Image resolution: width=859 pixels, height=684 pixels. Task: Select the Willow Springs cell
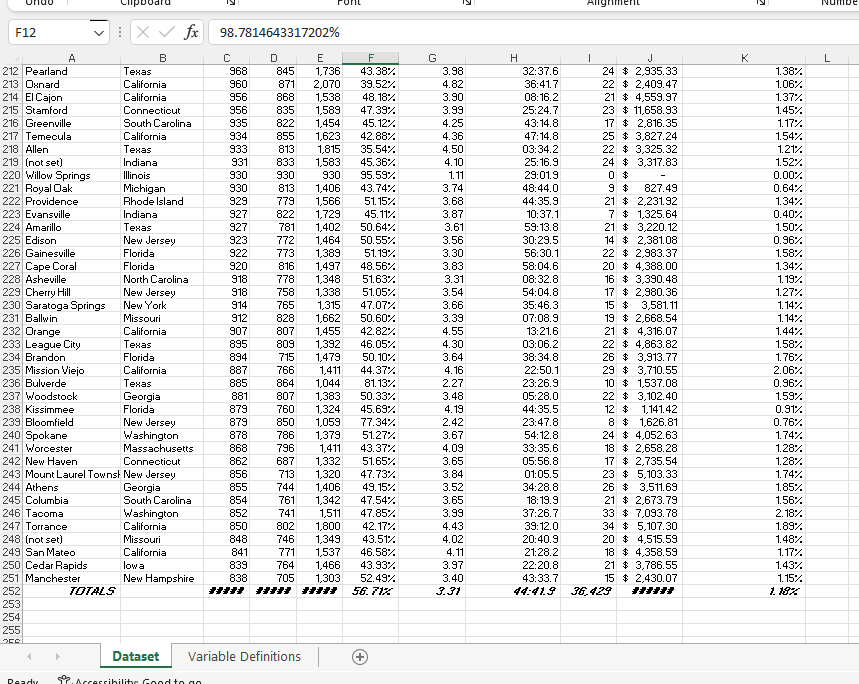tap(72, 175)
